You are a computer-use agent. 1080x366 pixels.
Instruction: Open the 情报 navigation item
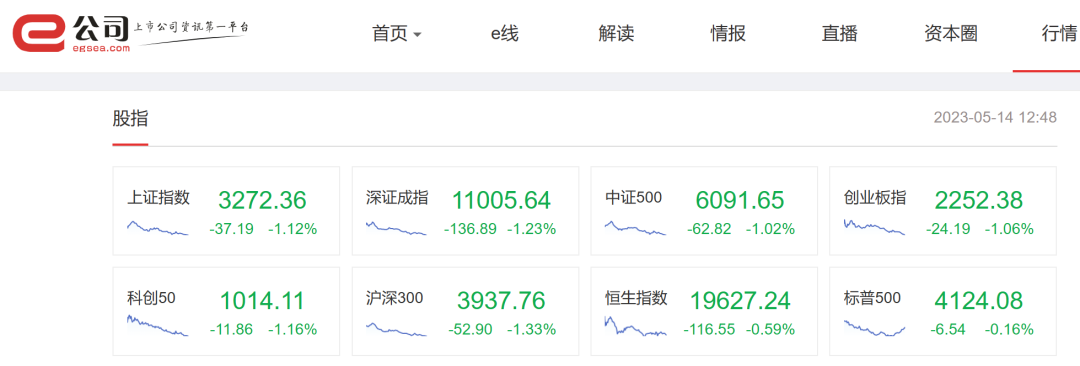[x=728, y=33]
